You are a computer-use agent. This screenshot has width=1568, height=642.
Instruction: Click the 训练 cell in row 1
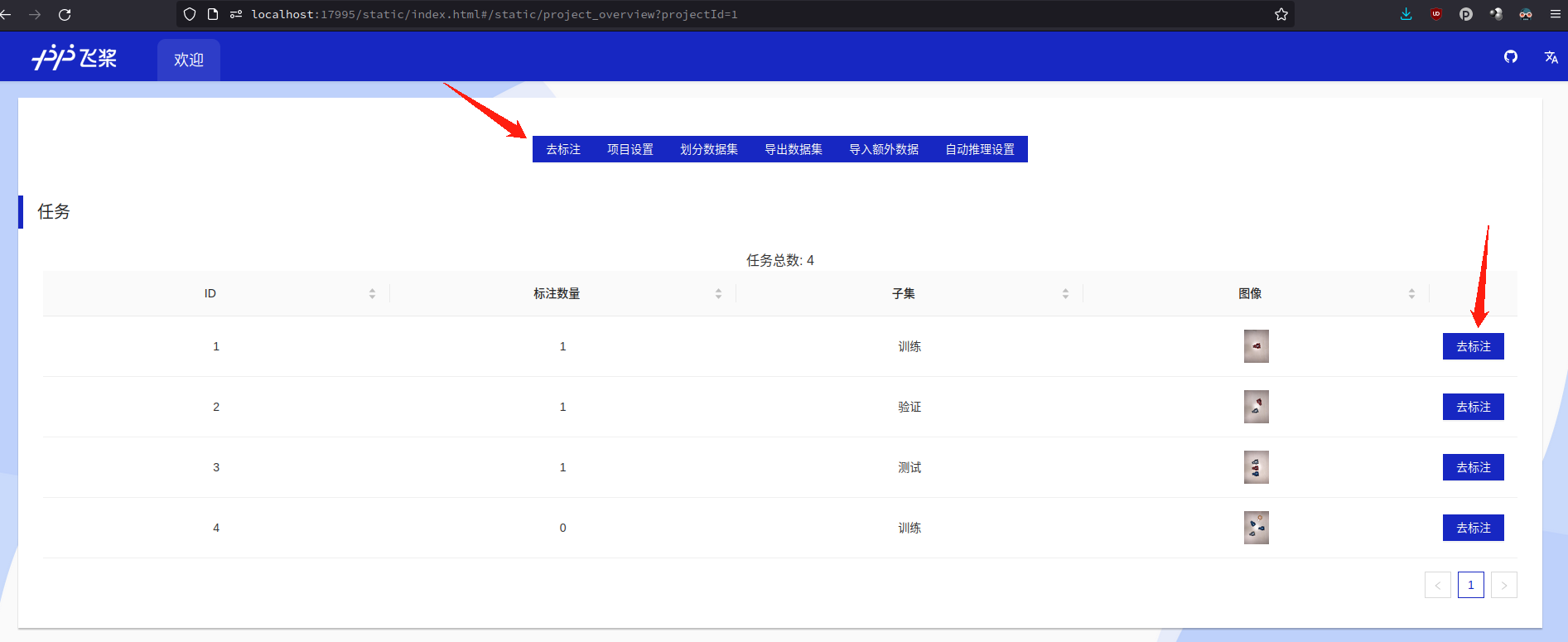point(909,346)
